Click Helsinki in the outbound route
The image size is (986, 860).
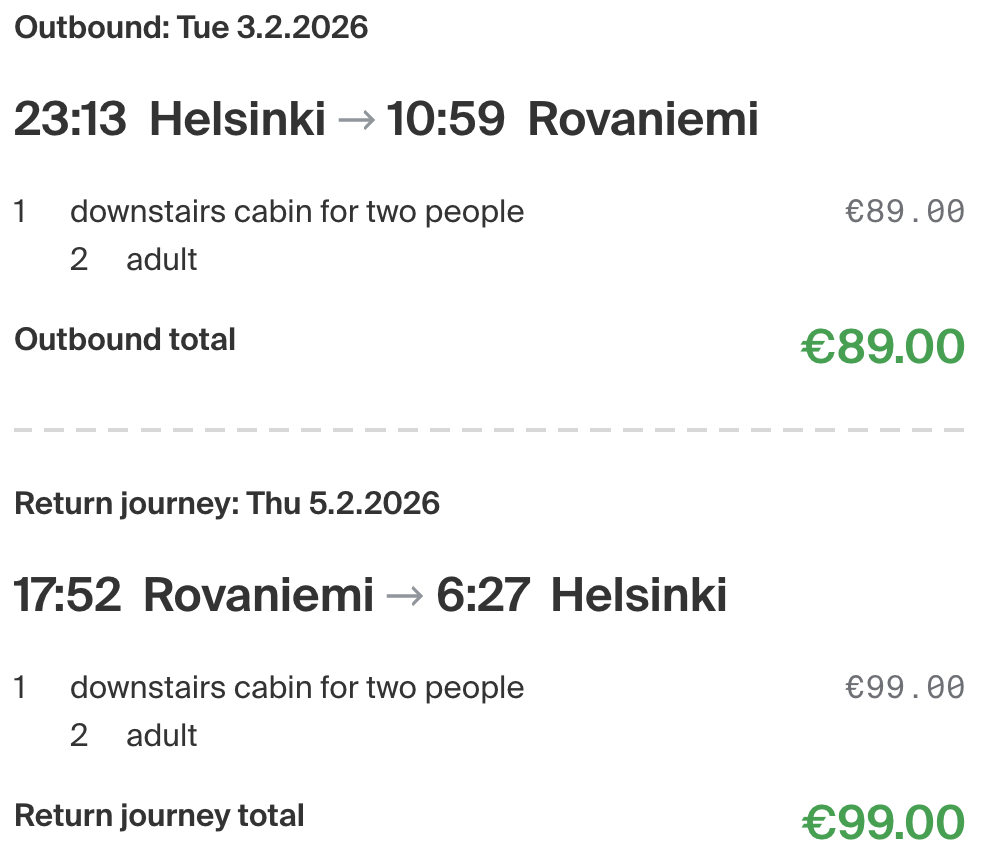click(237, 120)
